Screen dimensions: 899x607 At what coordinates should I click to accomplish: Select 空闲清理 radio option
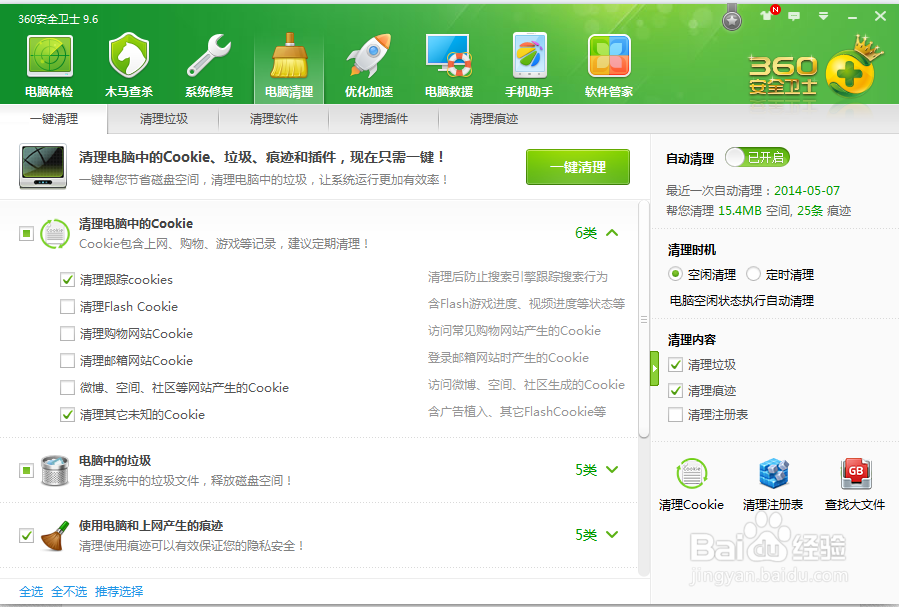coord(675,274)
